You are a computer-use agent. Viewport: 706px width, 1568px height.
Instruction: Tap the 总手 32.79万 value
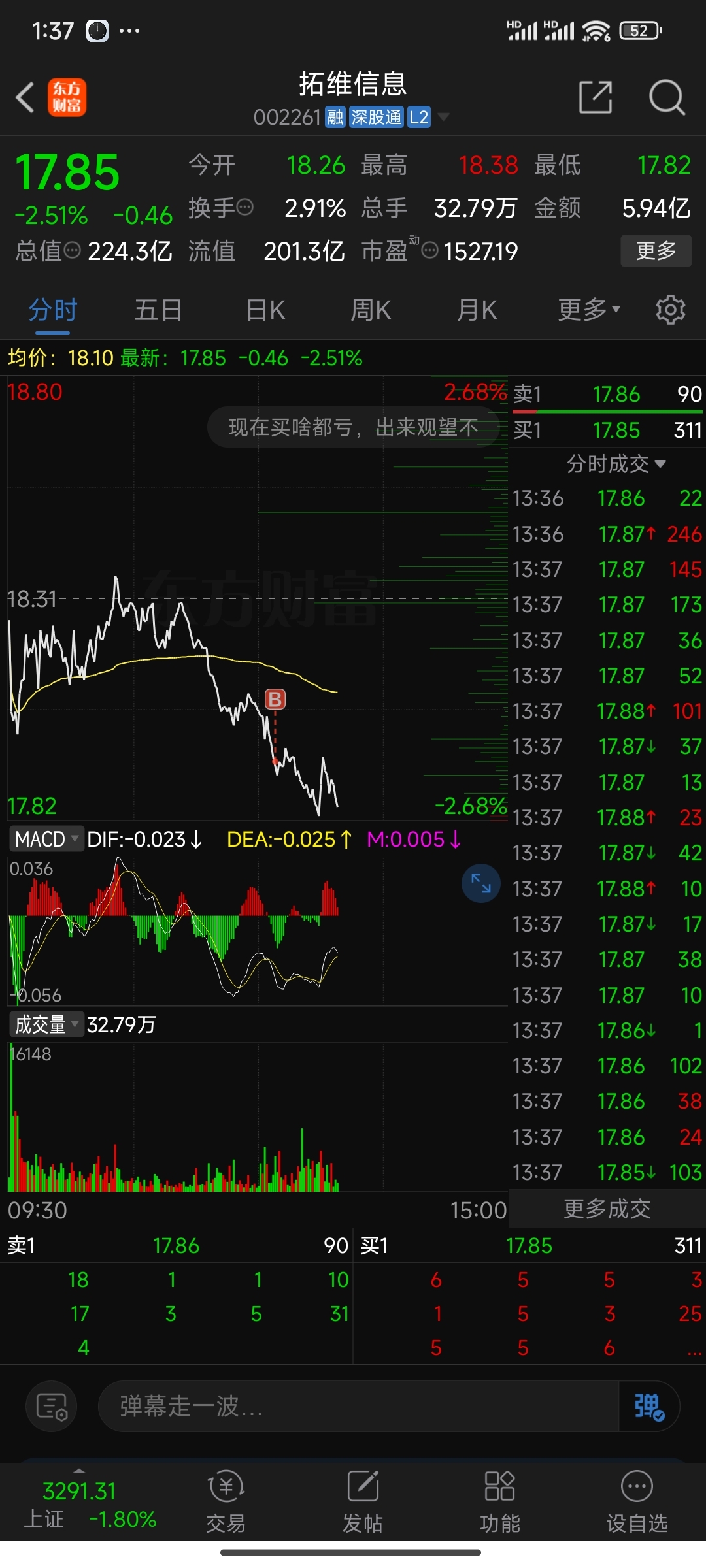[475, 208]
